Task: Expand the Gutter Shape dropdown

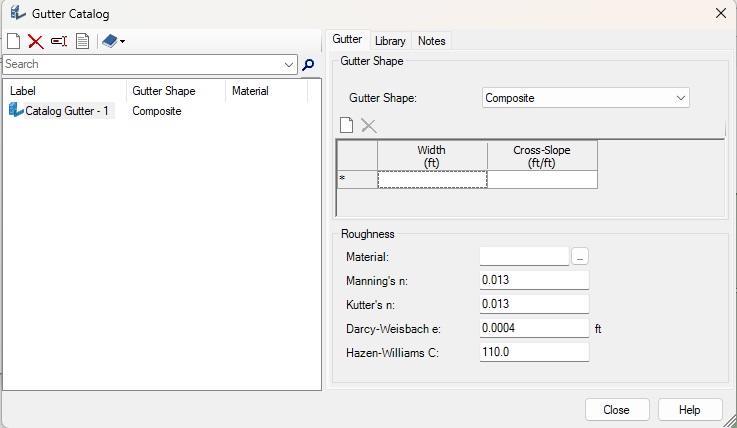Action: point(681,98)
